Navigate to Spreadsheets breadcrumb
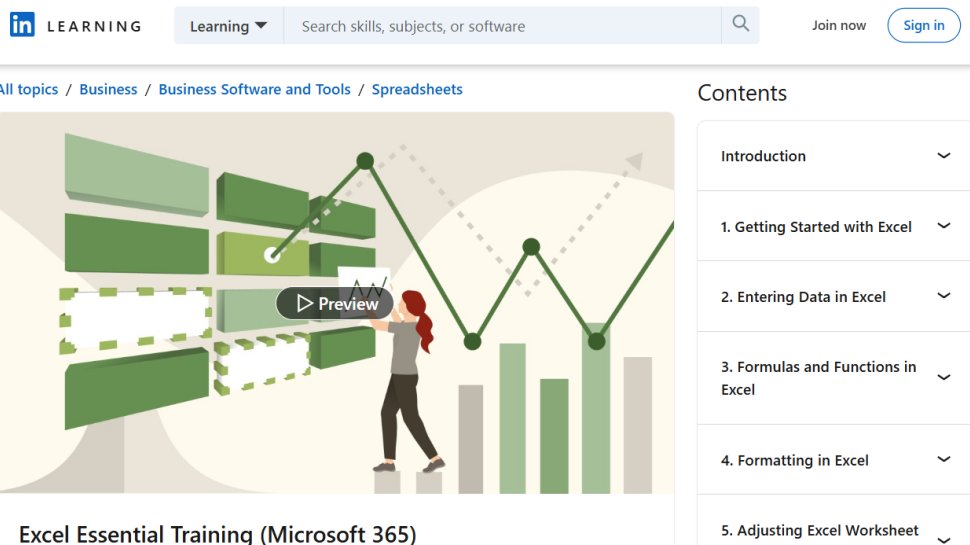Viewport: 970px width, 545px height. click(x=417, y=89)
